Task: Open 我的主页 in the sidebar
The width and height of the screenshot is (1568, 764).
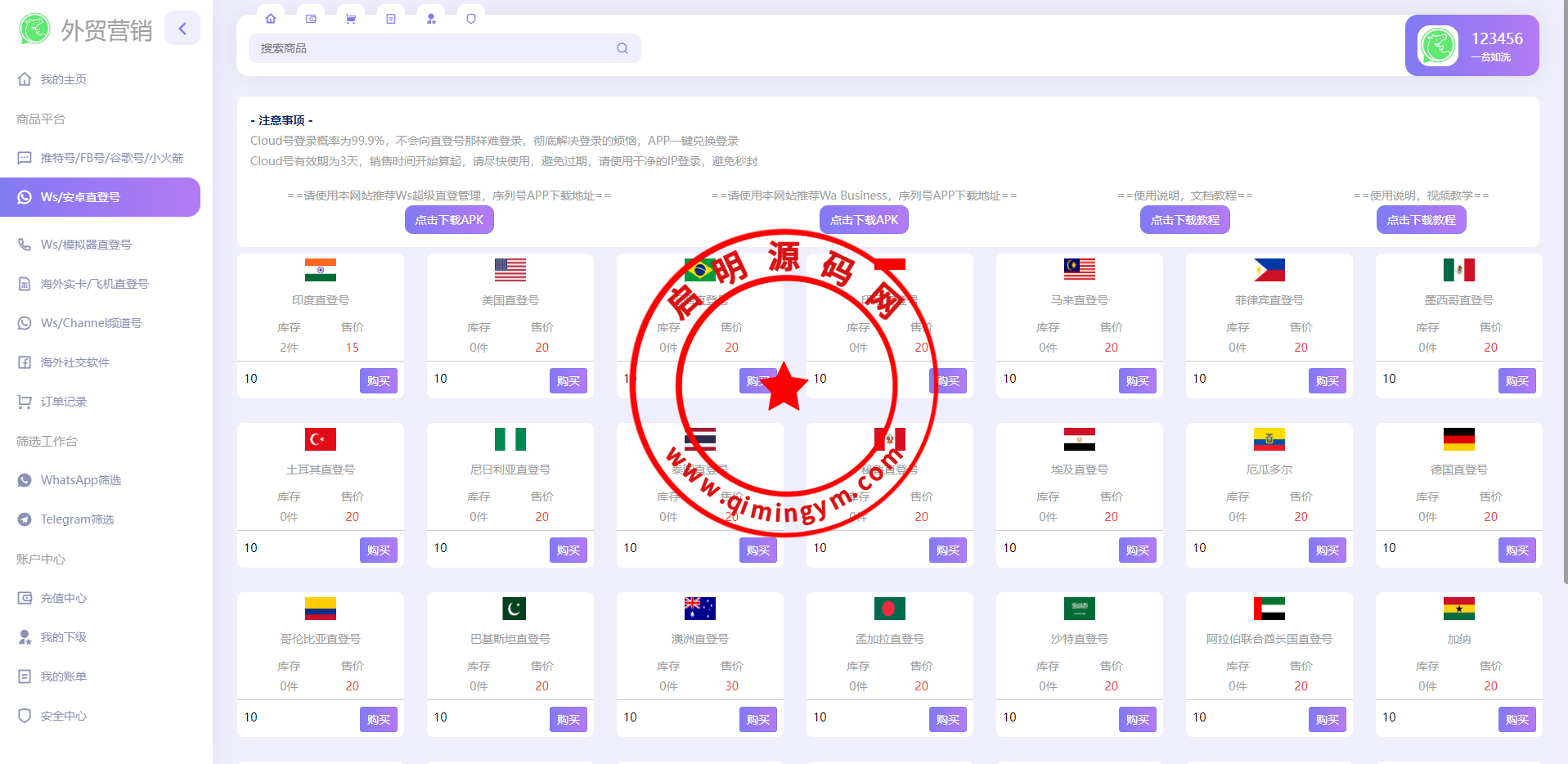Action: coord(64,79)
